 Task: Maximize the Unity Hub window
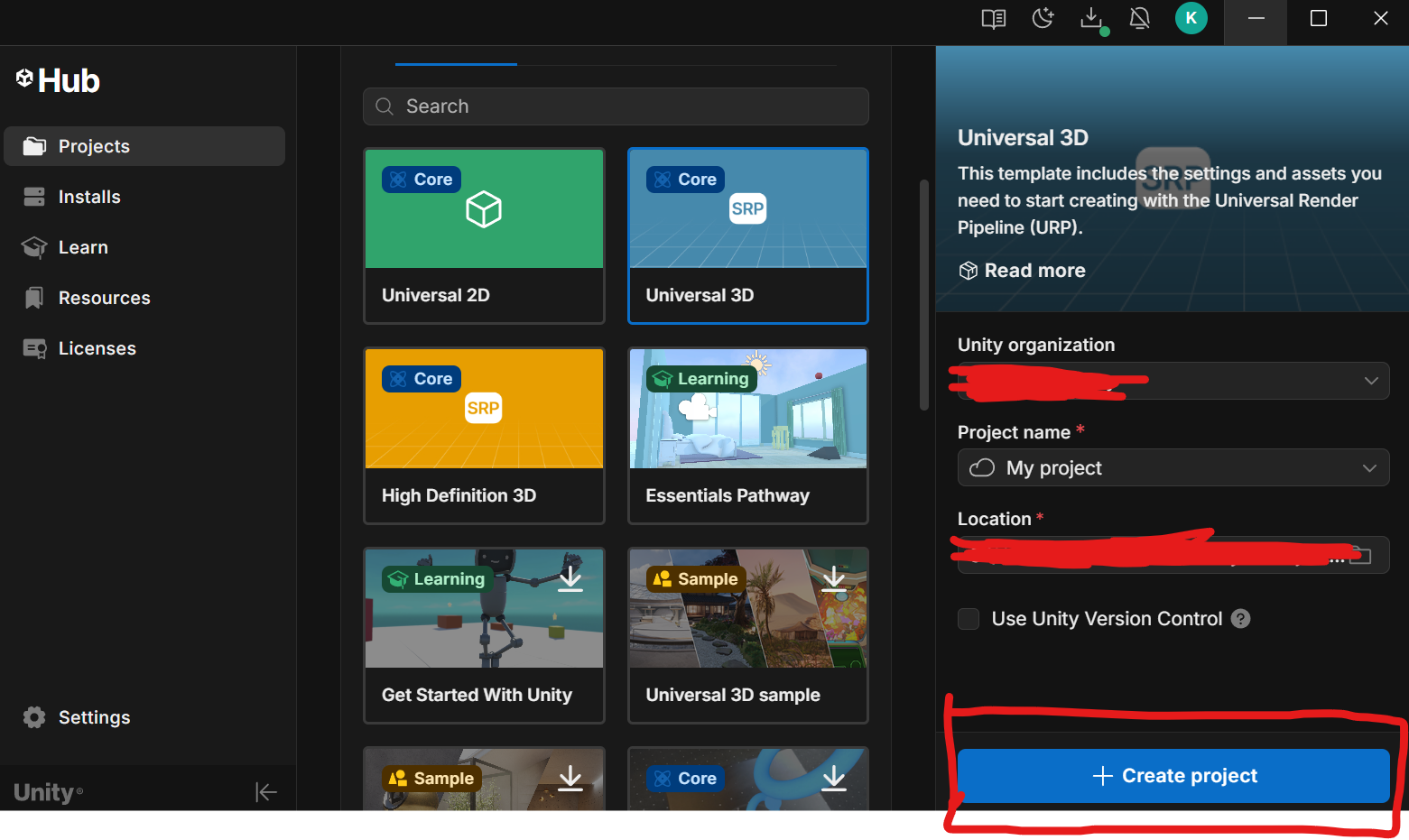1319,19
